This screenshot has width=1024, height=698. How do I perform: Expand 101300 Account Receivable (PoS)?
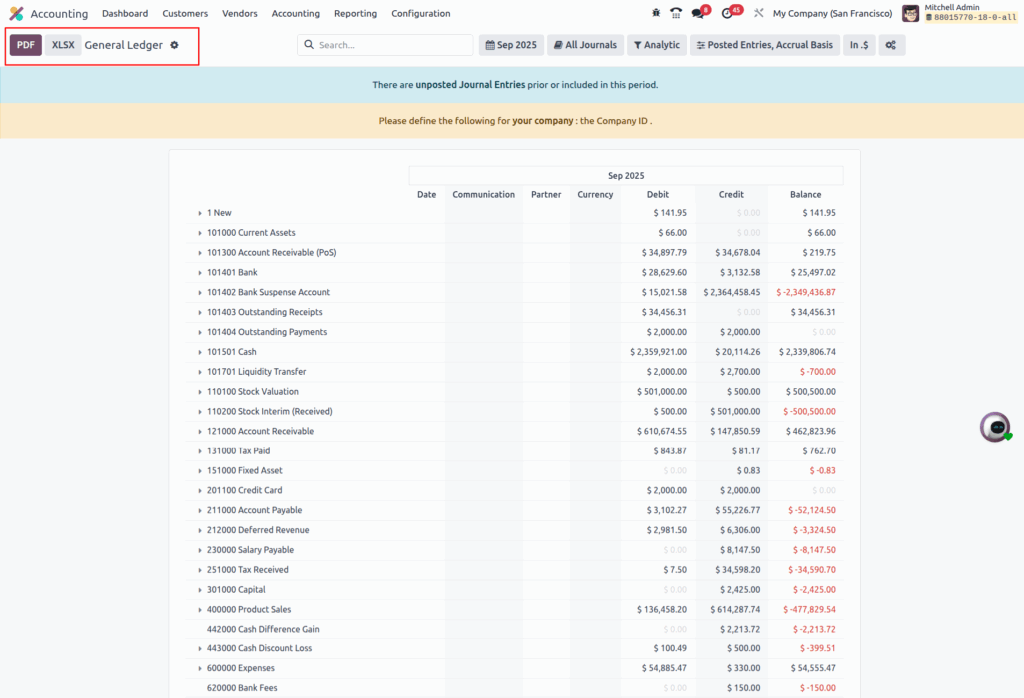[200, 253]
